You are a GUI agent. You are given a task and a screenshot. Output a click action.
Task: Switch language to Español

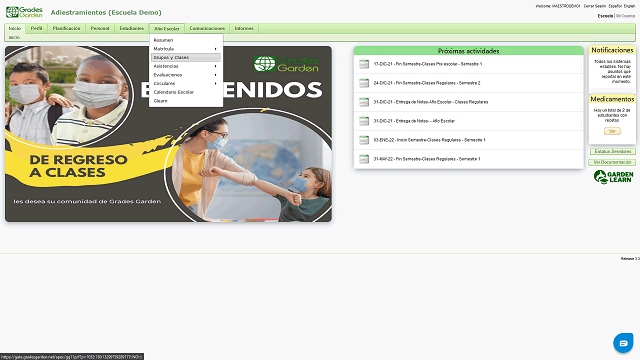[x=615, y=6]
